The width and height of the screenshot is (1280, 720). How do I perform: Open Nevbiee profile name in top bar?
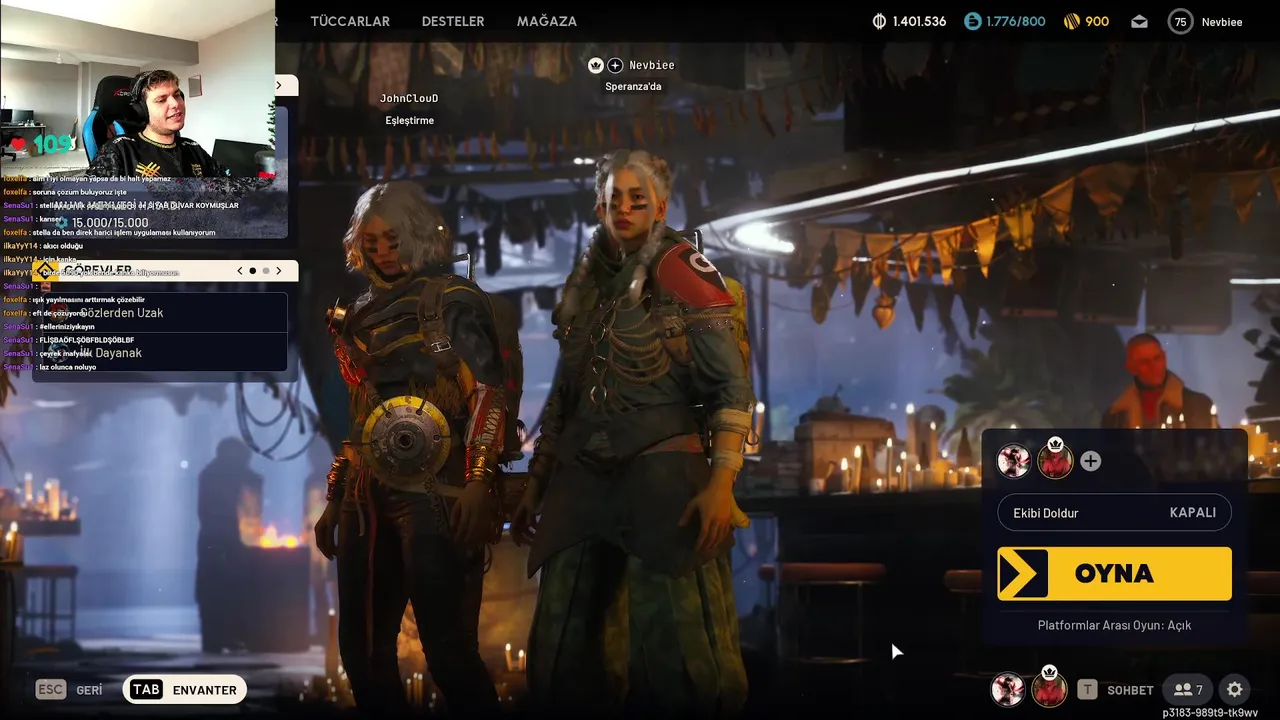tap(1222, 22)
